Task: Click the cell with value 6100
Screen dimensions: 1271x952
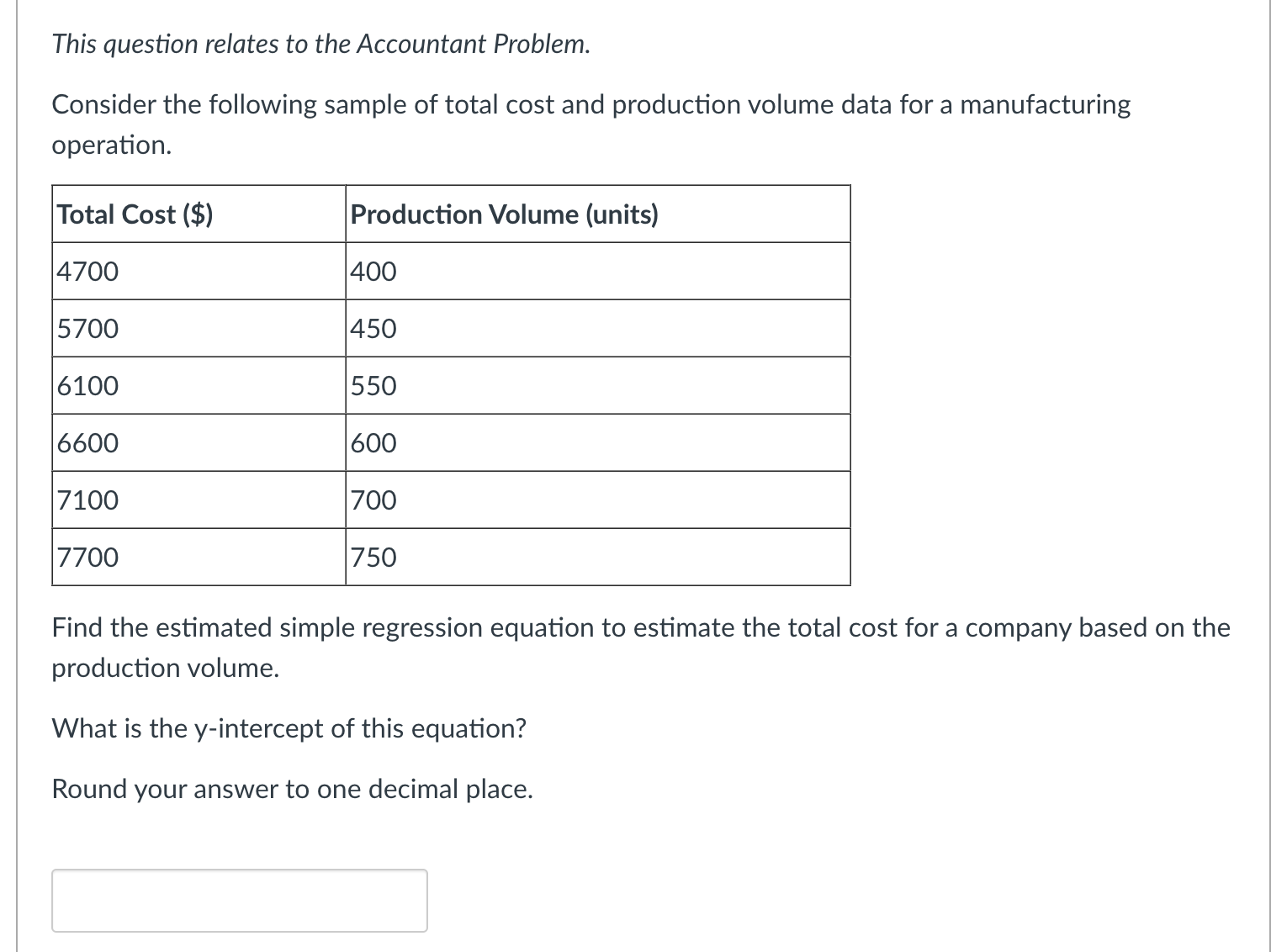Action: click(x=87, y=385)
